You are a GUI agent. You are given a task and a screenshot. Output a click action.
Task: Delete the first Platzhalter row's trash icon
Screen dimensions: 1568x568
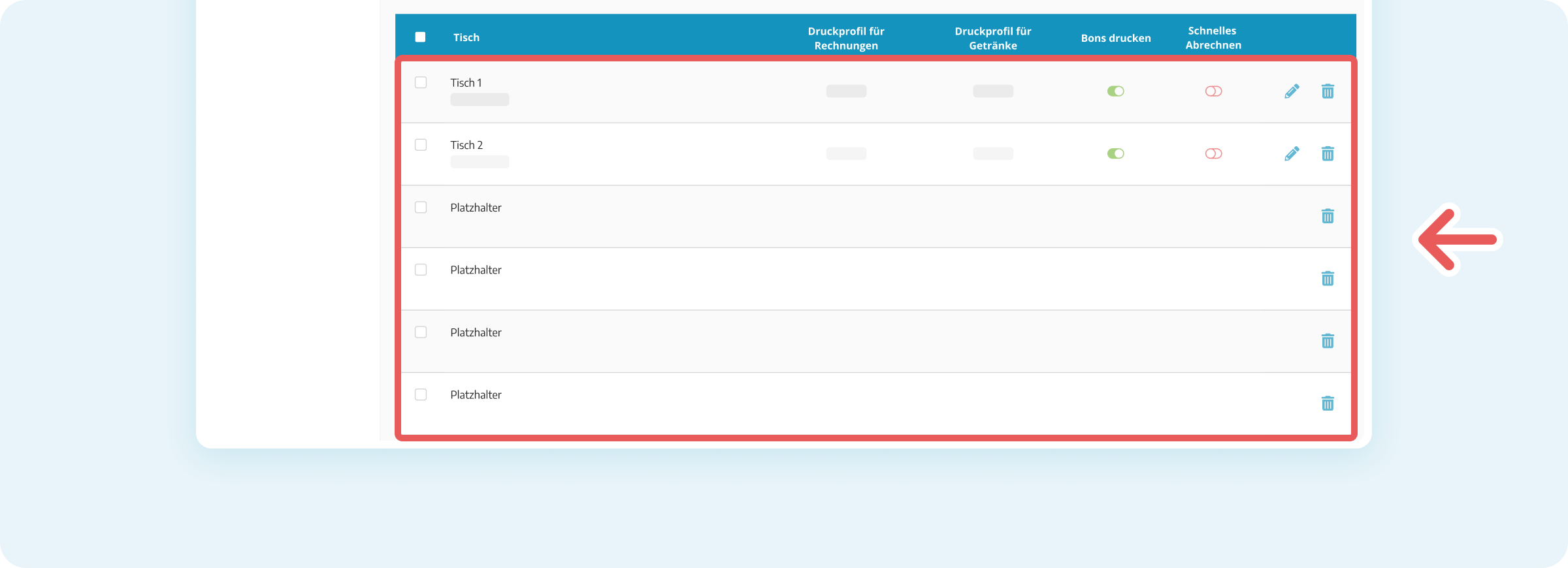[x=1328, y=216]
